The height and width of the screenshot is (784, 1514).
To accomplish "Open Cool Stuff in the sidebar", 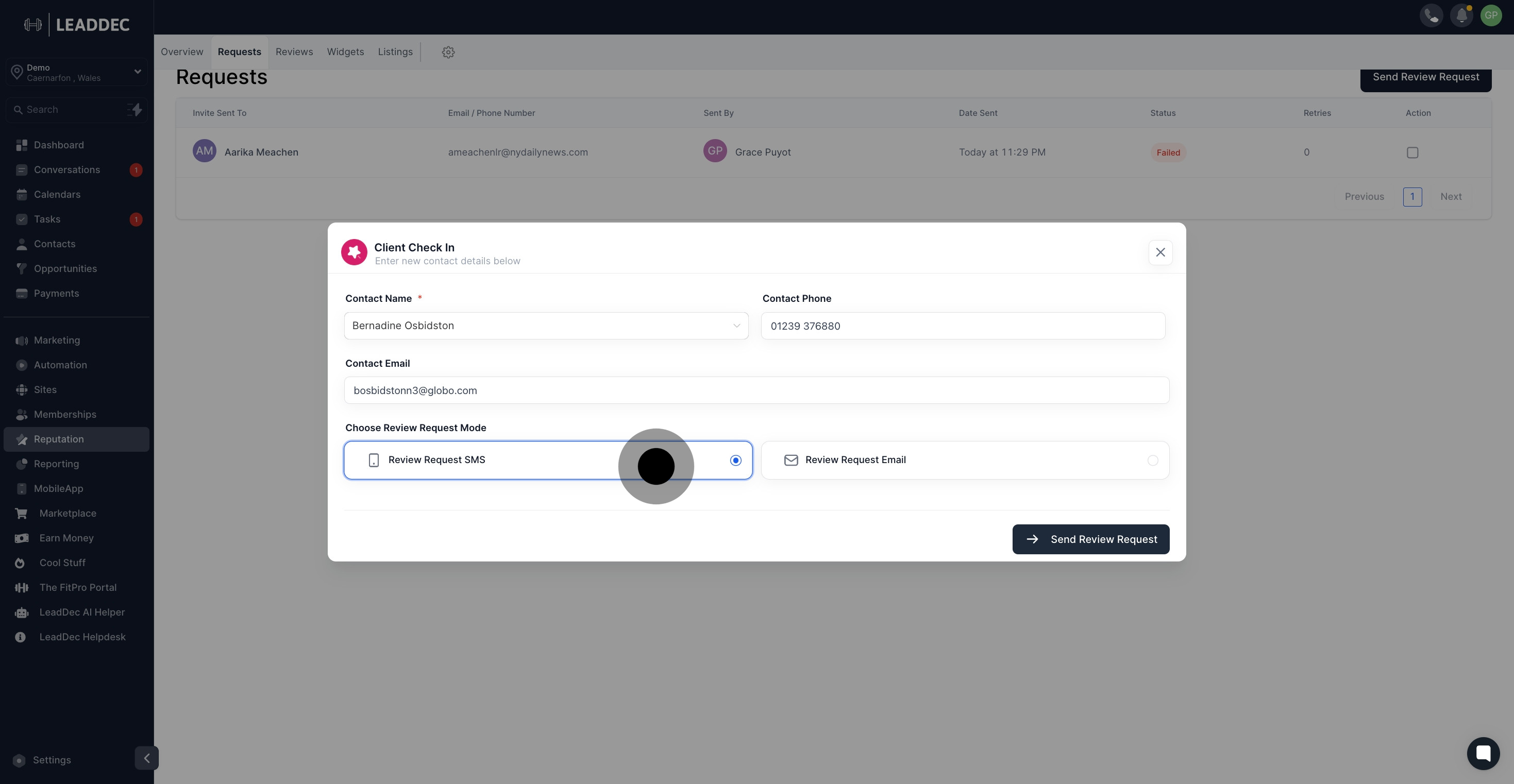I will pyautogui.click(x=76, y=563).
